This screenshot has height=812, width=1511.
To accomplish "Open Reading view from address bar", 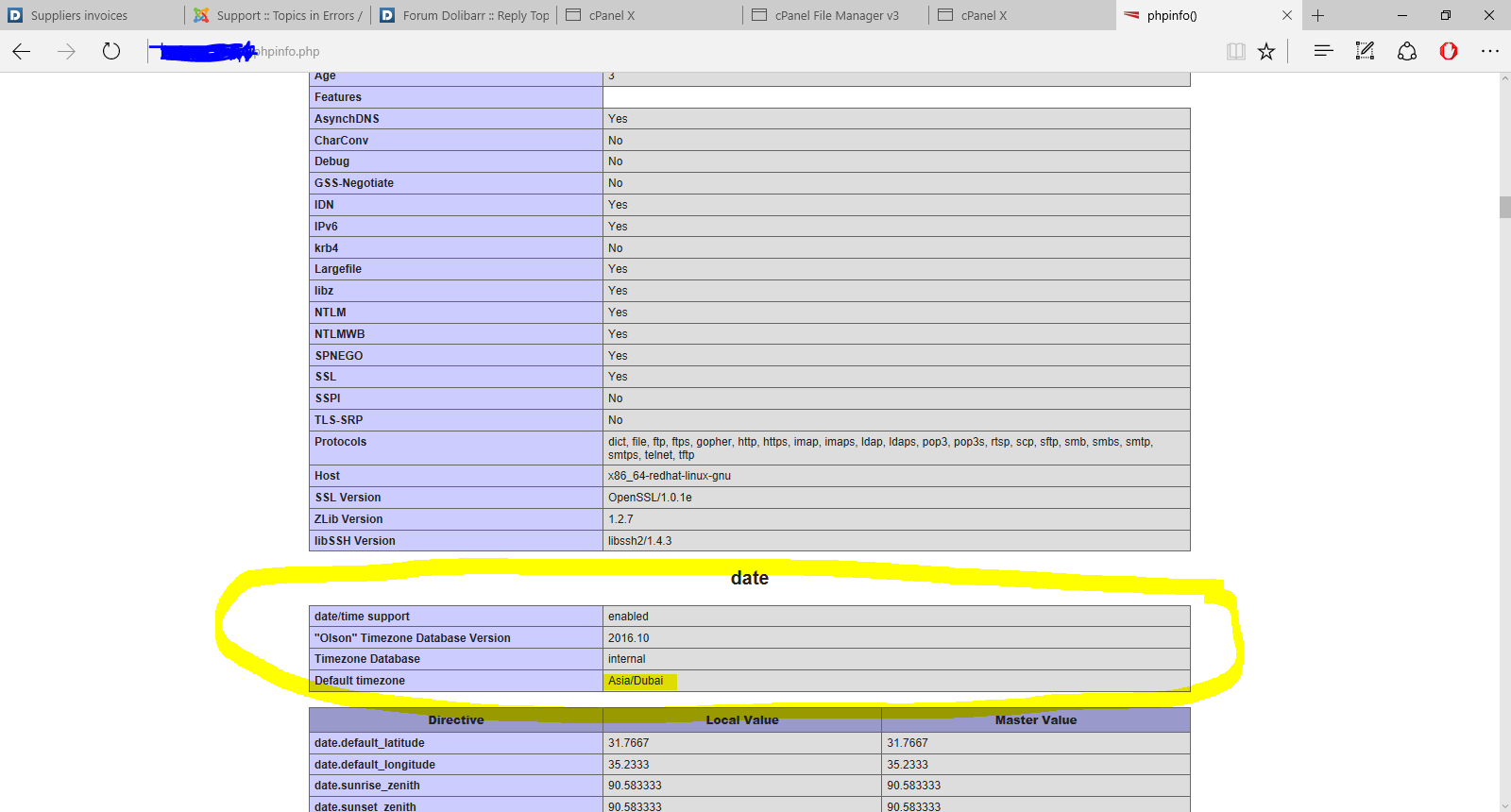I will pos(1235,52).
